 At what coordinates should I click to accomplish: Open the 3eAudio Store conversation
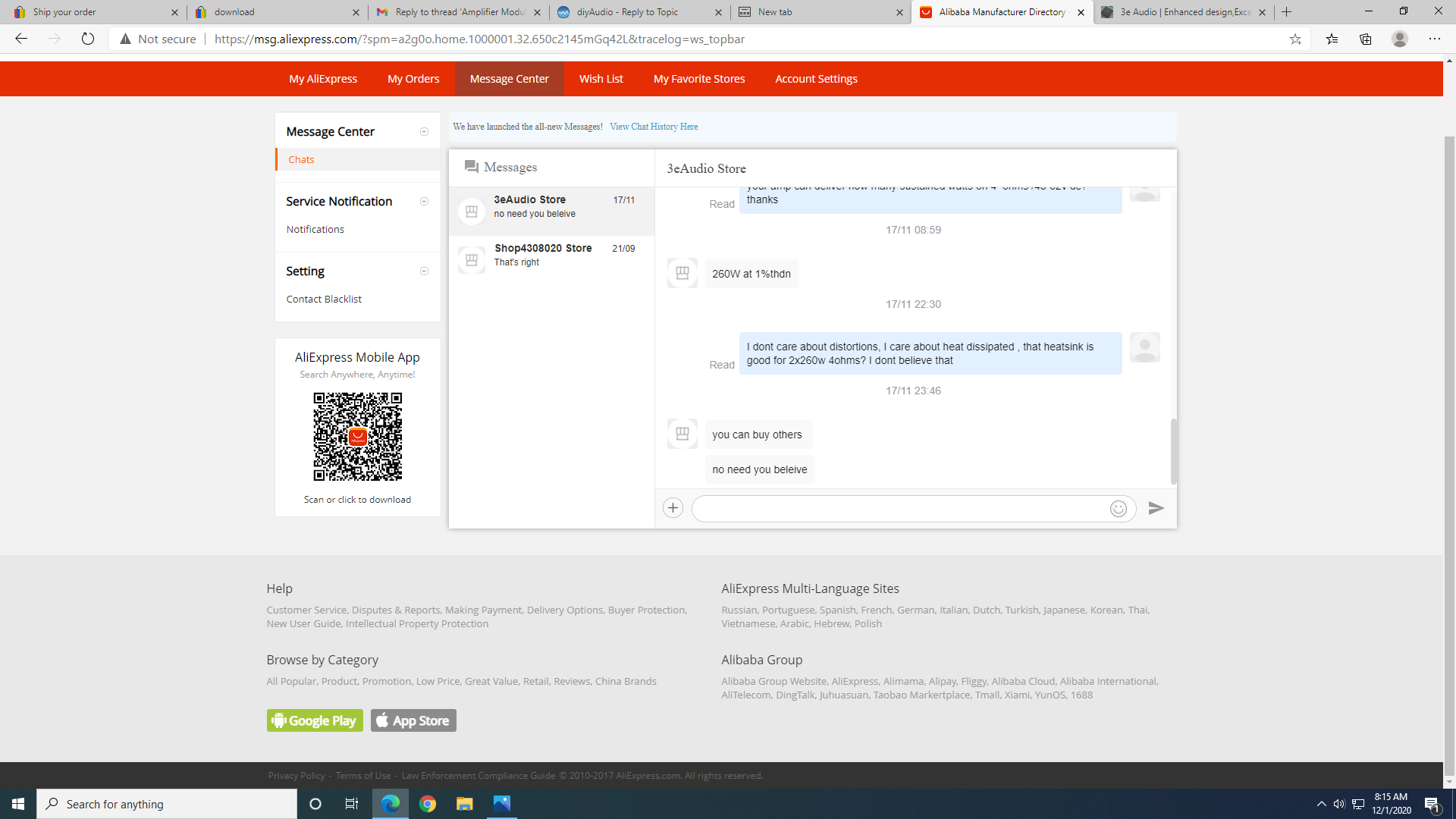(x=551, y=212)
